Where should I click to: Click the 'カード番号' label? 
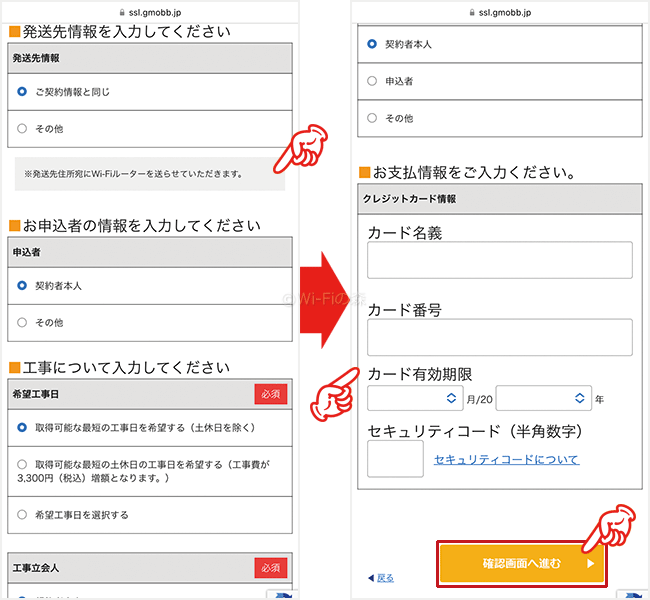(x=405, y=310)
